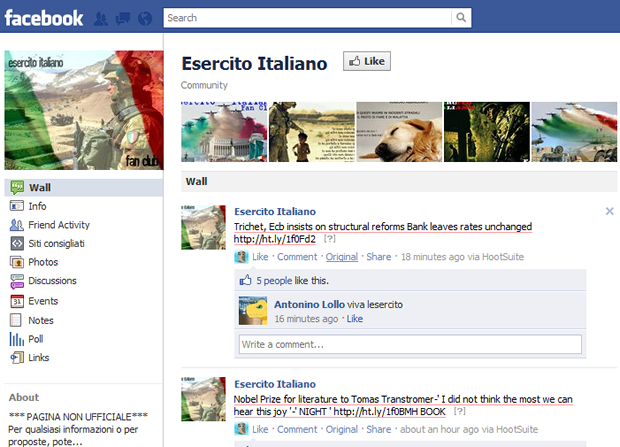Open the first photo with the monument and jets
Screen dimensions: 620x447
coord(224,132)
